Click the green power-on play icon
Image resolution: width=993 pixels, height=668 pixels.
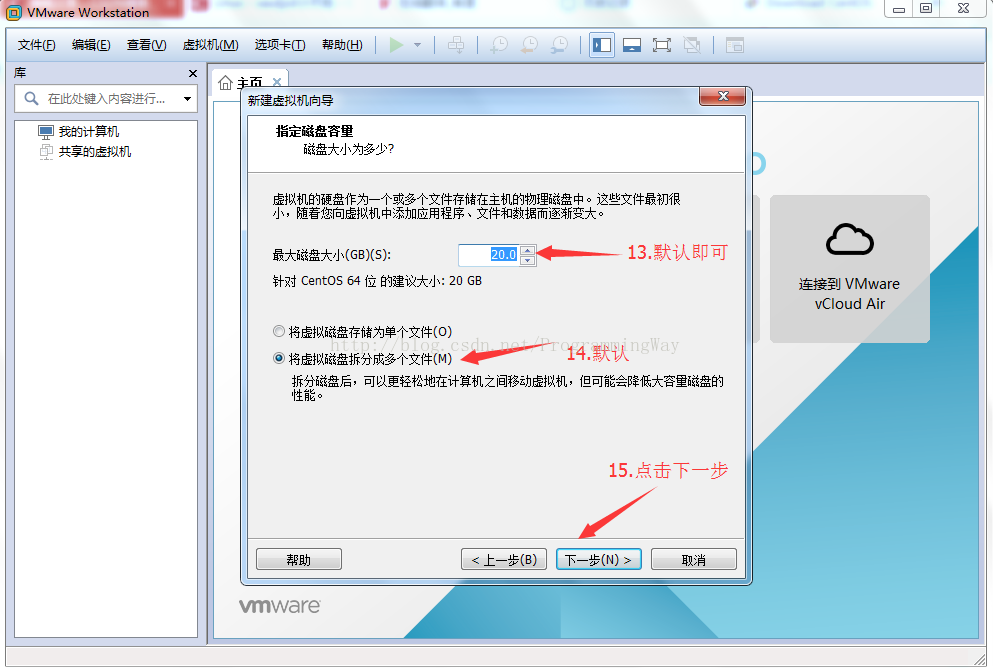[397, 45]
